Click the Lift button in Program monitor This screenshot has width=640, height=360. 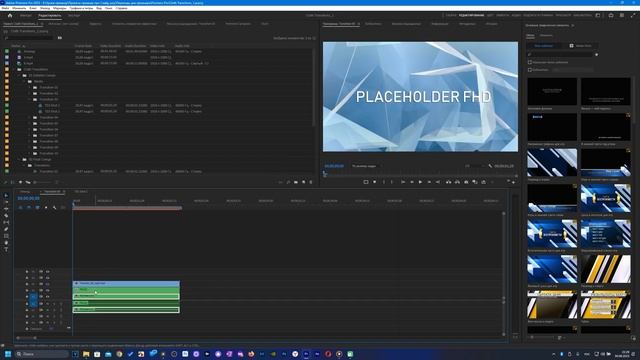click(x=449, y=182)
